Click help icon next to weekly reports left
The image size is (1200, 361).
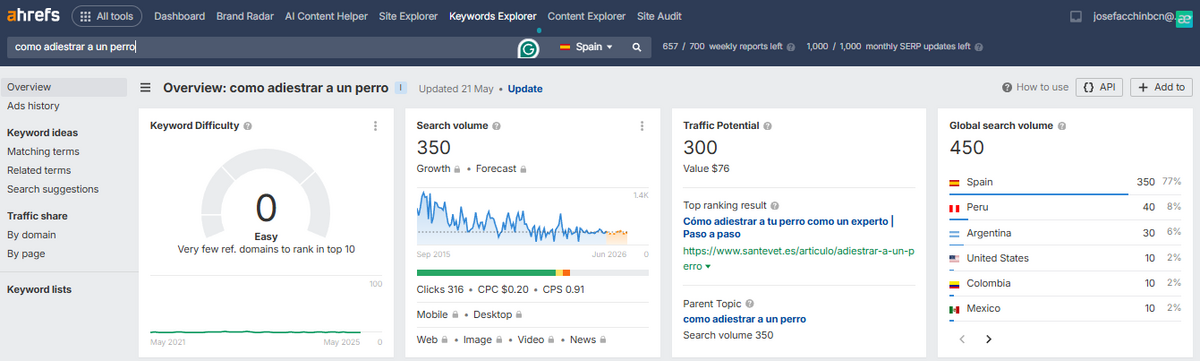click(791, 47)
